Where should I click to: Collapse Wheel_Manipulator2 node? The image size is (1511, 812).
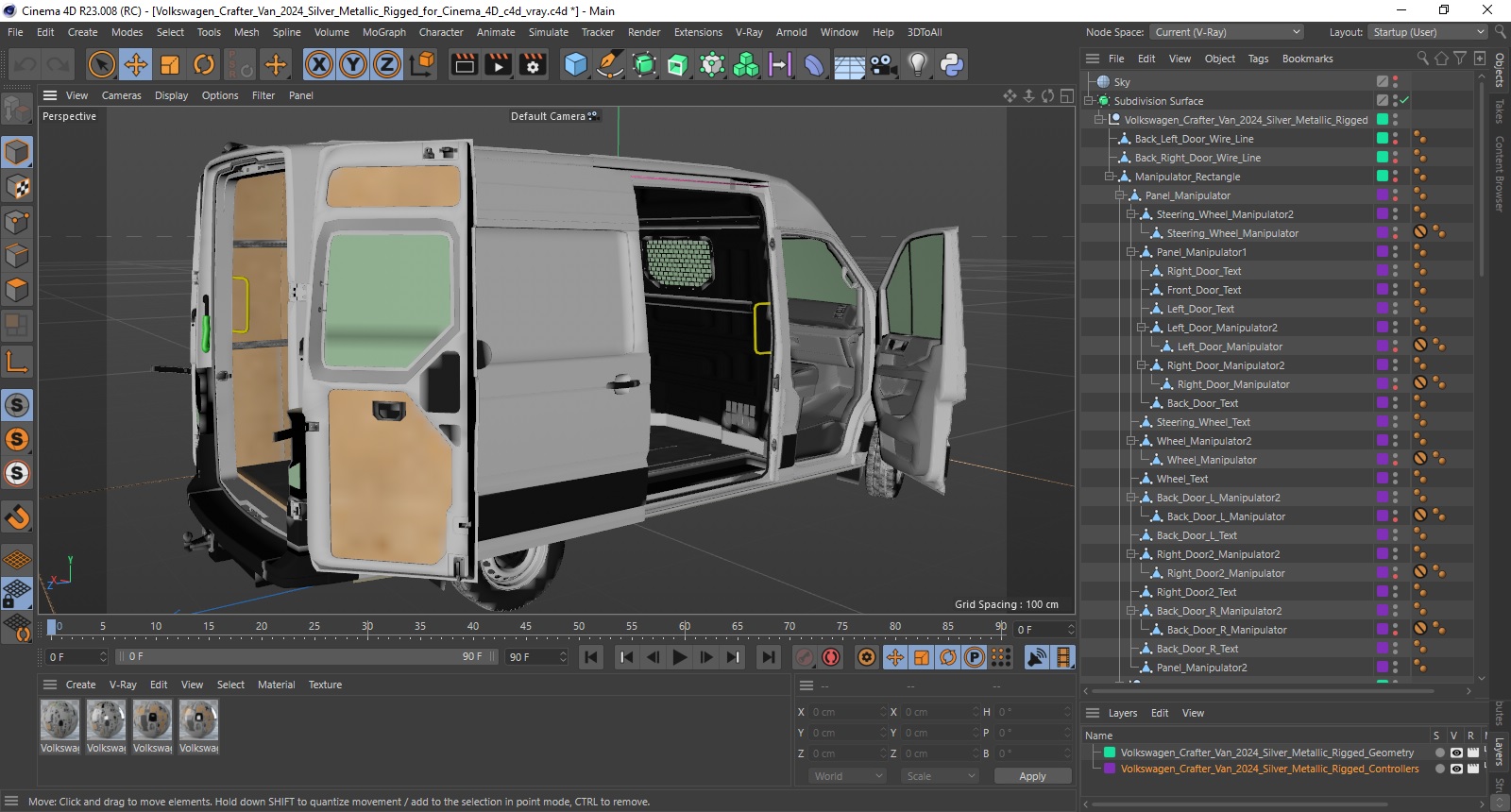(x=1130, y=441)
